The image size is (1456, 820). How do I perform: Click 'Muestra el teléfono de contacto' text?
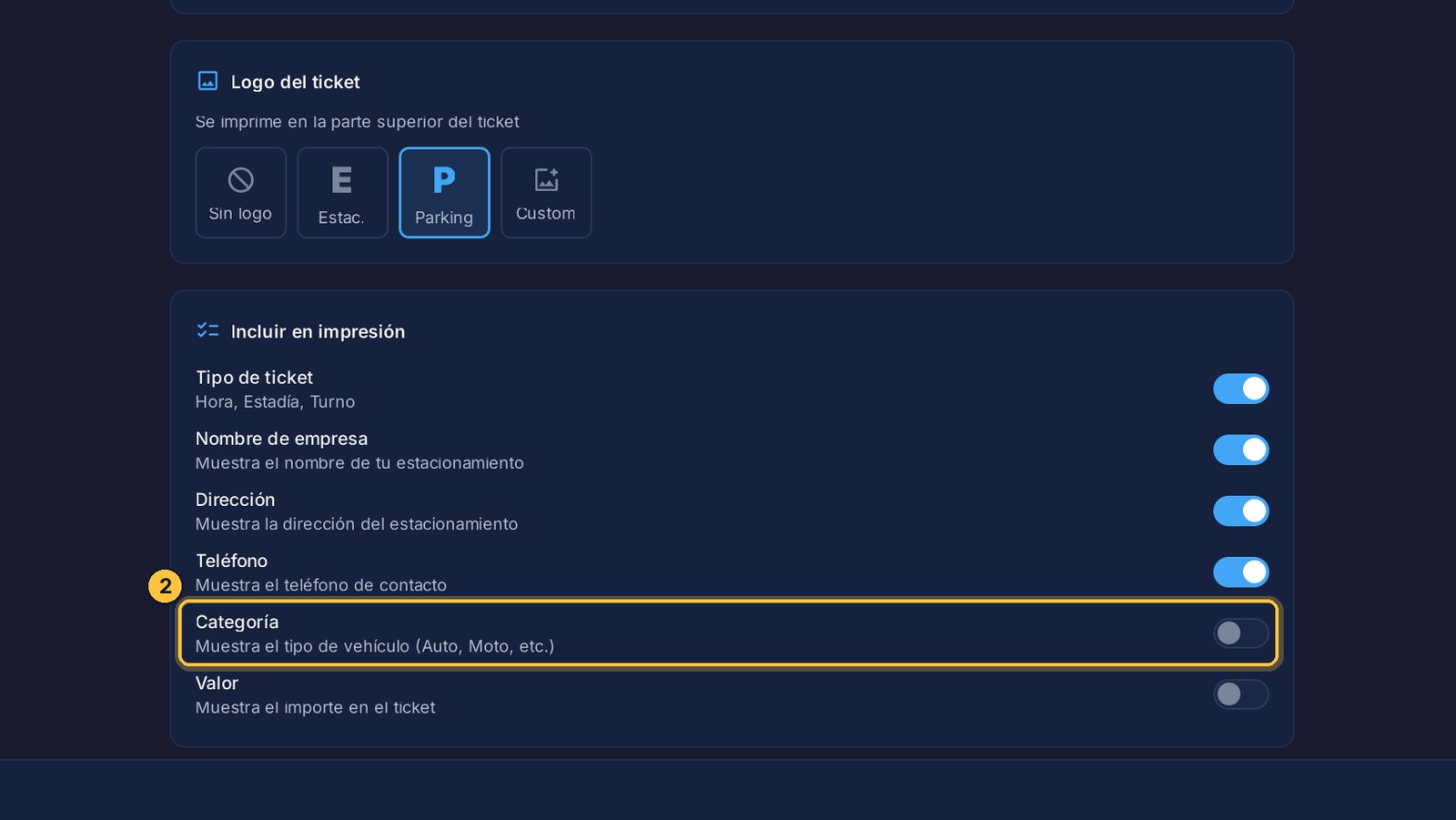[321, 584]
